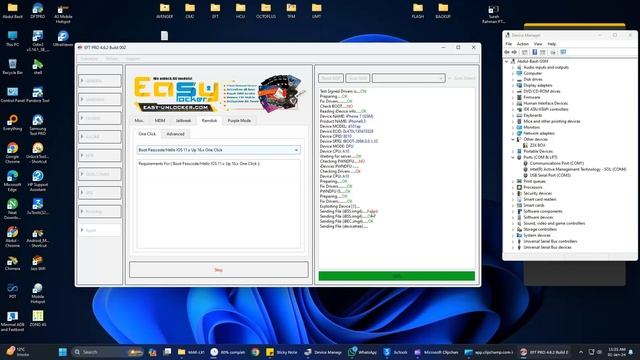640x360 pixels.
Task: Select the Smart card readers category
Action: click(539, 199)
